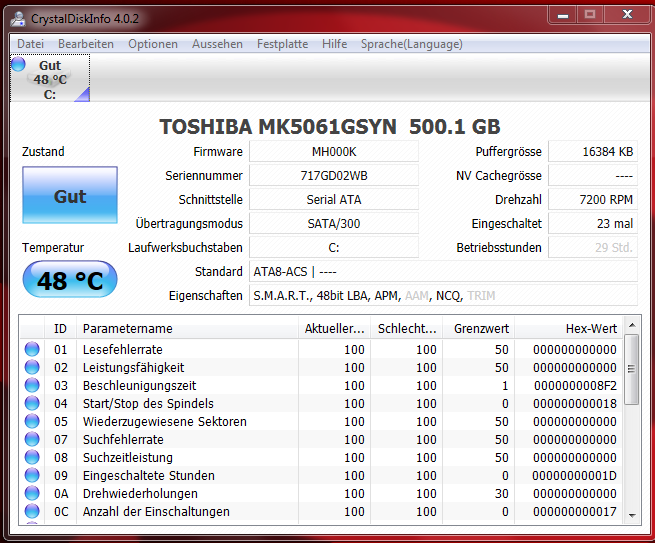Open the Sprache(Language) menu

[412, 44]
